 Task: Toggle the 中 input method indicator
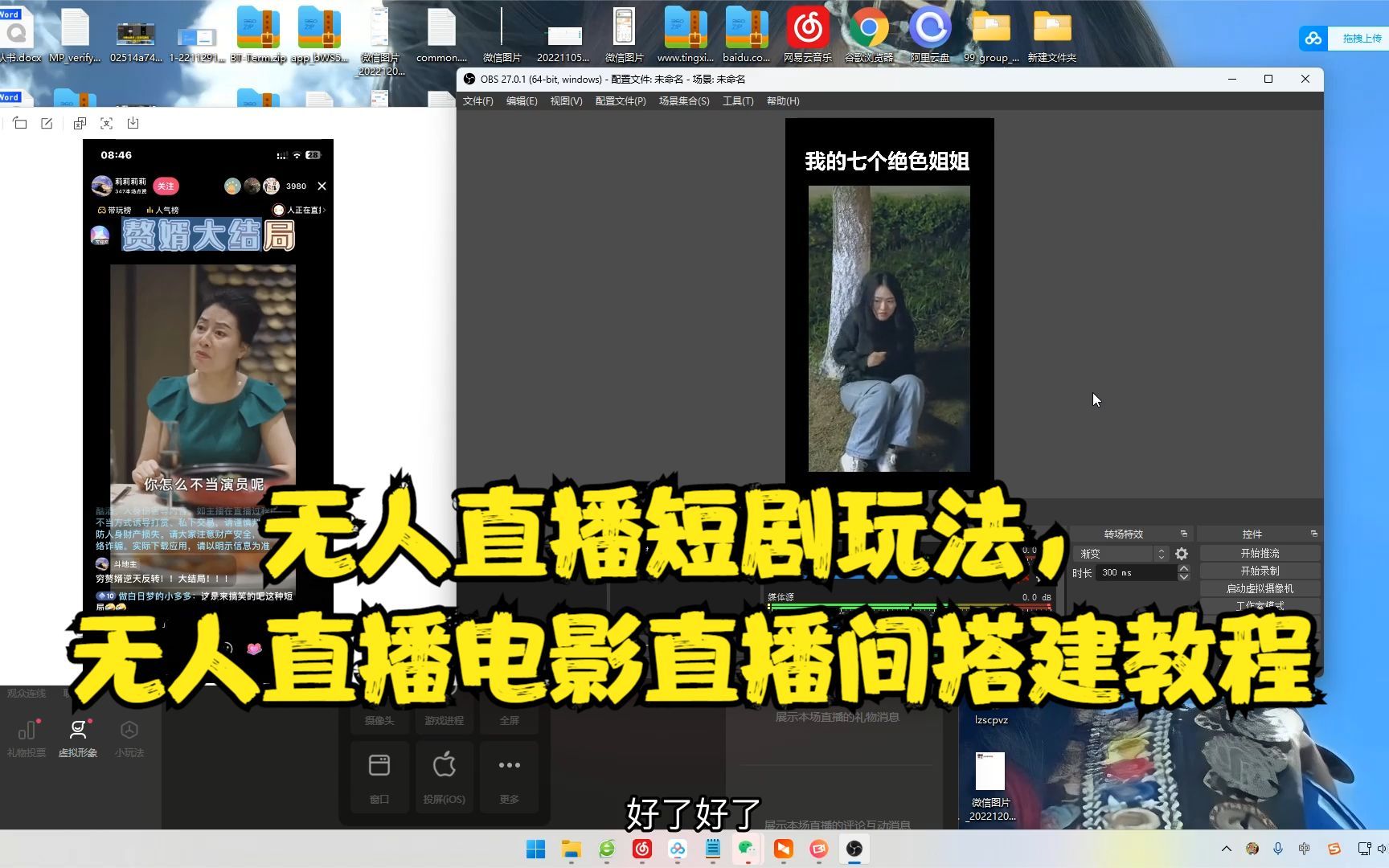click(1304, 849)
